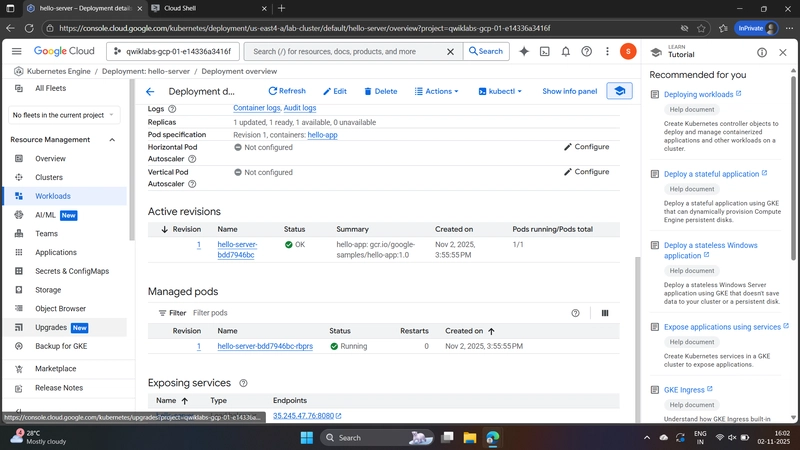This screenshot has height=450, width=800.
Task: Click the Refresh button
Action: (286, 91)
